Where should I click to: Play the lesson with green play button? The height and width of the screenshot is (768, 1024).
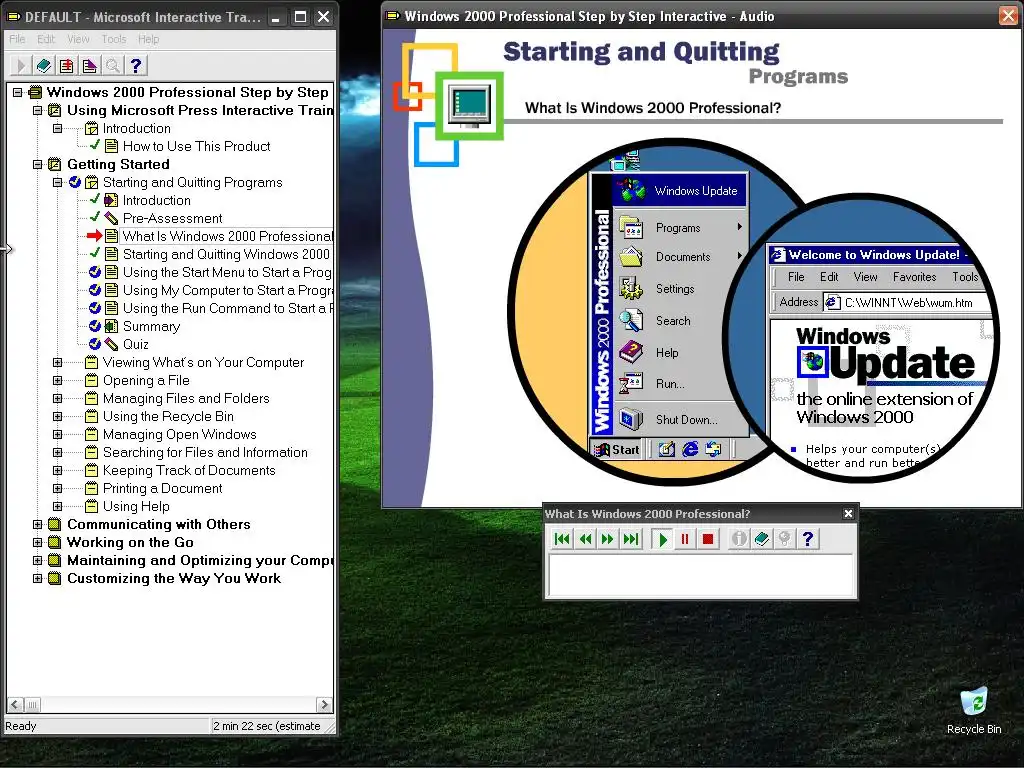tap(662, 539)
